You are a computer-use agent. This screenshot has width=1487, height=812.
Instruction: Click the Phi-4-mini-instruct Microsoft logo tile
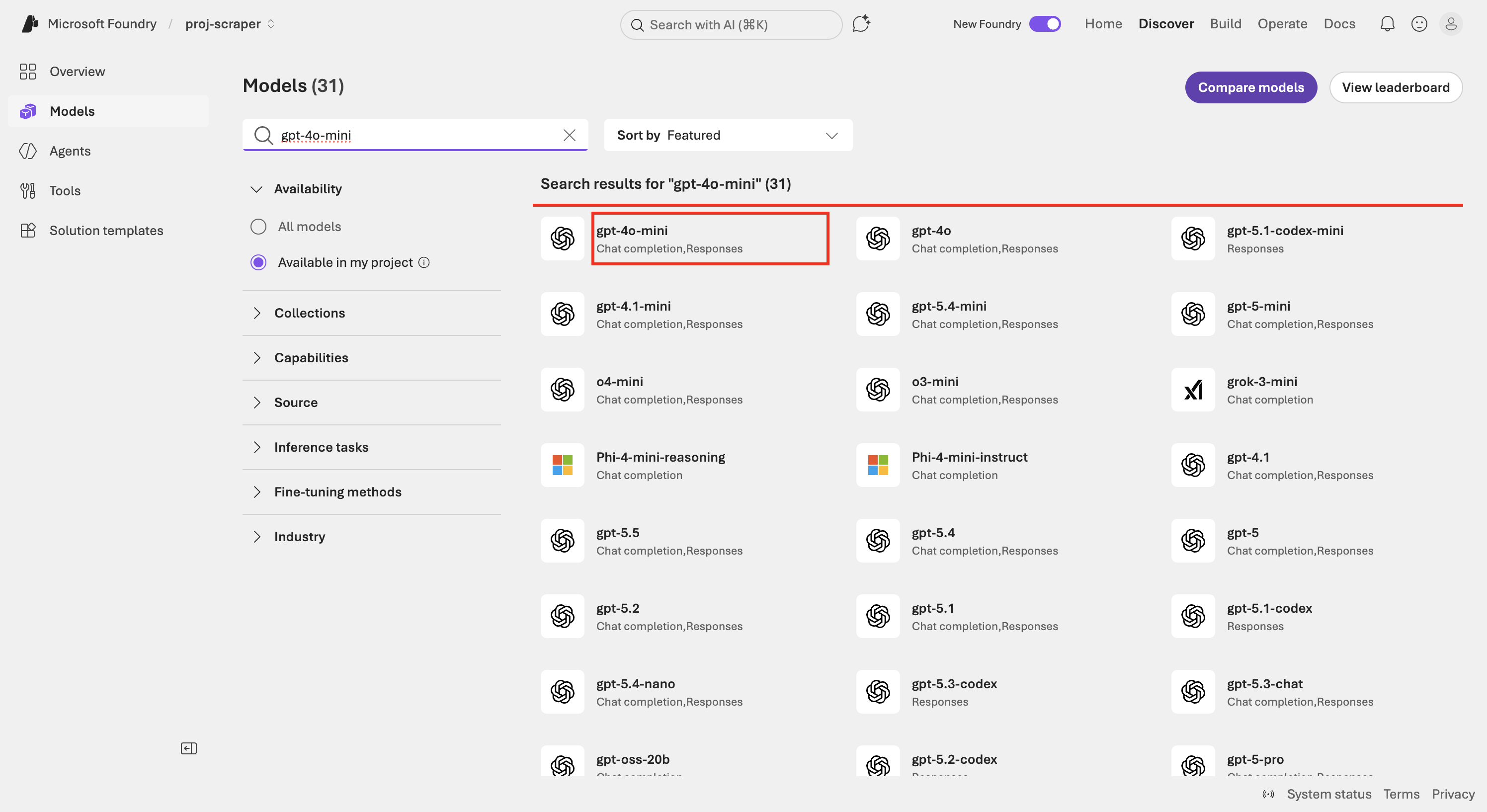(878, 465)
